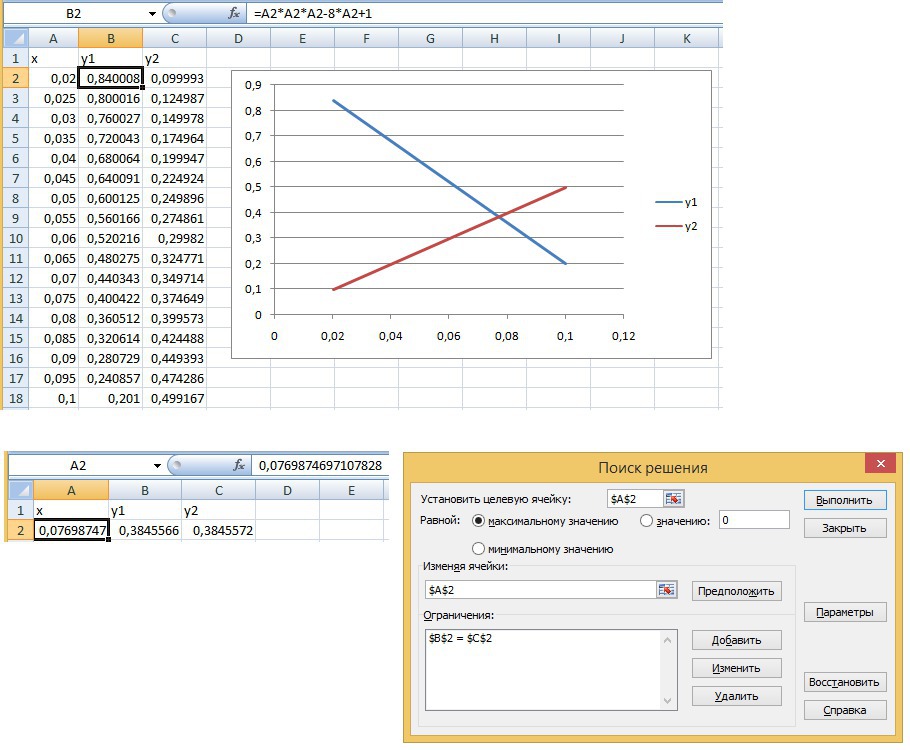Click range selector icon beside target cell field
This screenshot has height=750, width=910.
(x=674, y=499)
